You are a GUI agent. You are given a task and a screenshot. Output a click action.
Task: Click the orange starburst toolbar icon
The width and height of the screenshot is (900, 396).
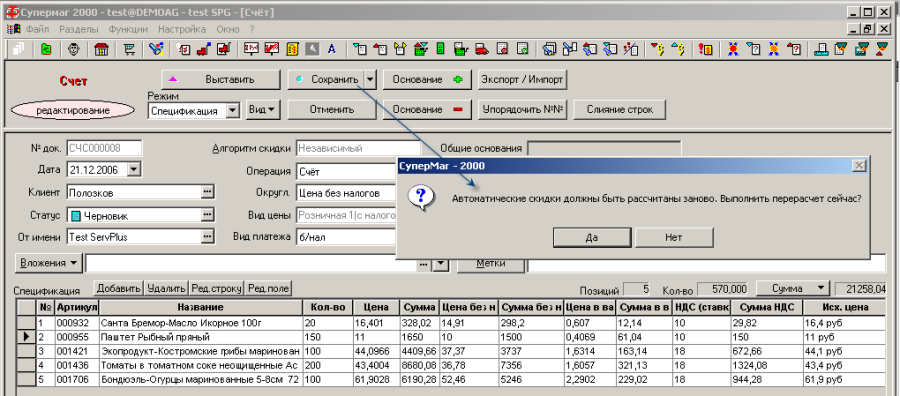[x=774, y=49]
